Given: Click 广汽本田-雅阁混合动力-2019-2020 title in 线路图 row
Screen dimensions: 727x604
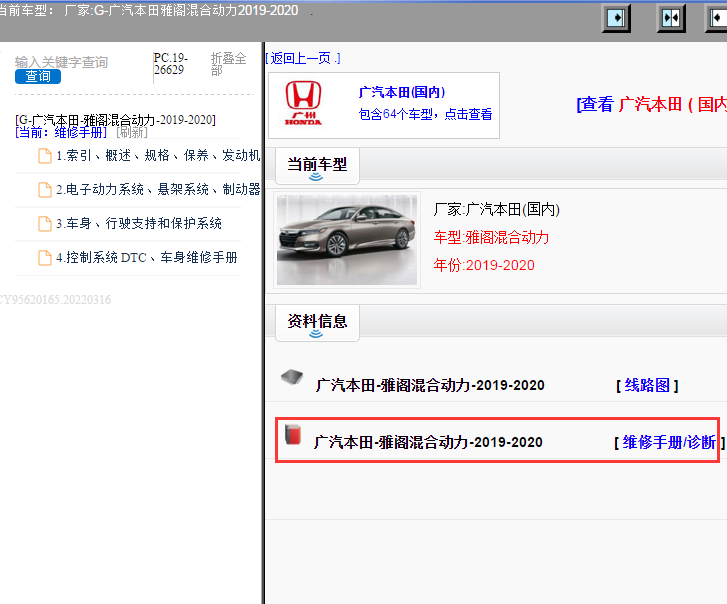Looking at the screenshot, I should [430, 385].
